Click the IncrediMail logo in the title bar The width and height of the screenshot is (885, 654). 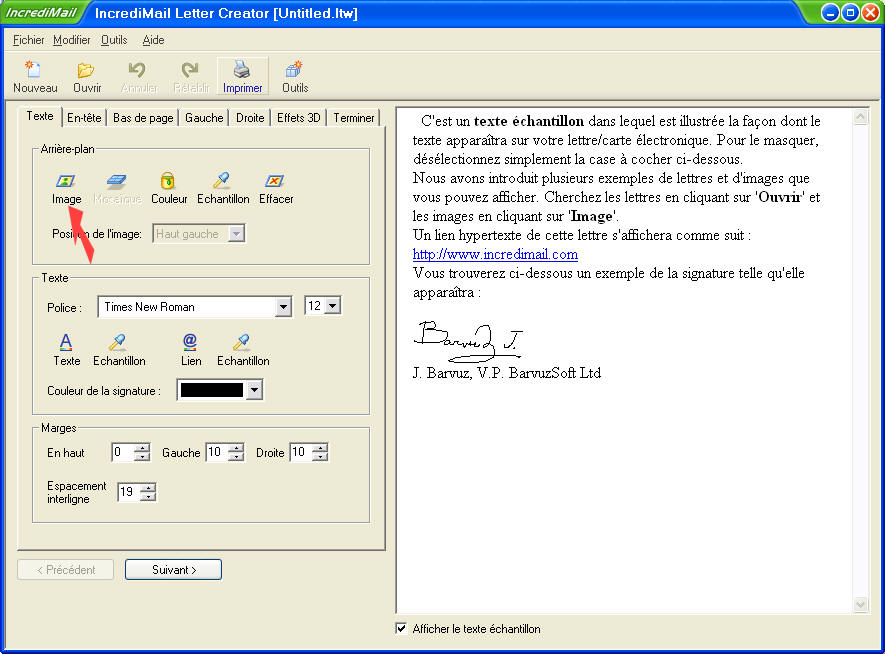[41, 13]
